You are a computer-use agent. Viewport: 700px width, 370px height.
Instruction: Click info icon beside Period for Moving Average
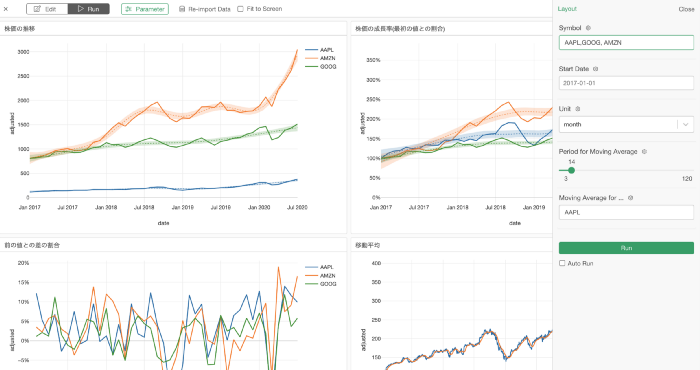tap(644, 152)
